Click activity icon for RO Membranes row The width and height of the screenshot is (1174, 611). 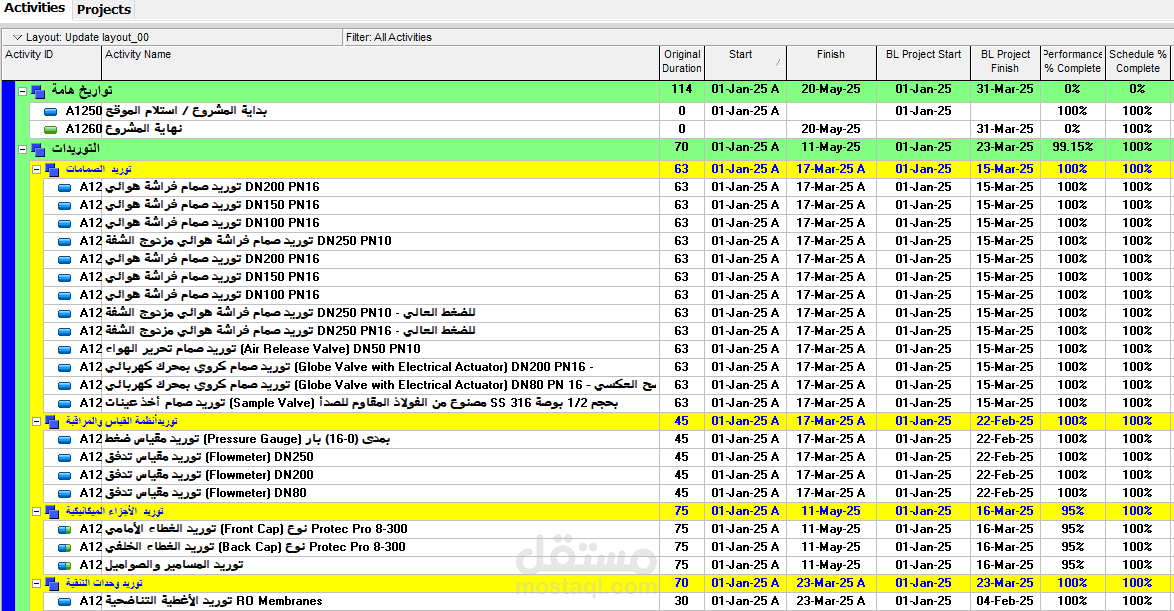pos(65,602)
